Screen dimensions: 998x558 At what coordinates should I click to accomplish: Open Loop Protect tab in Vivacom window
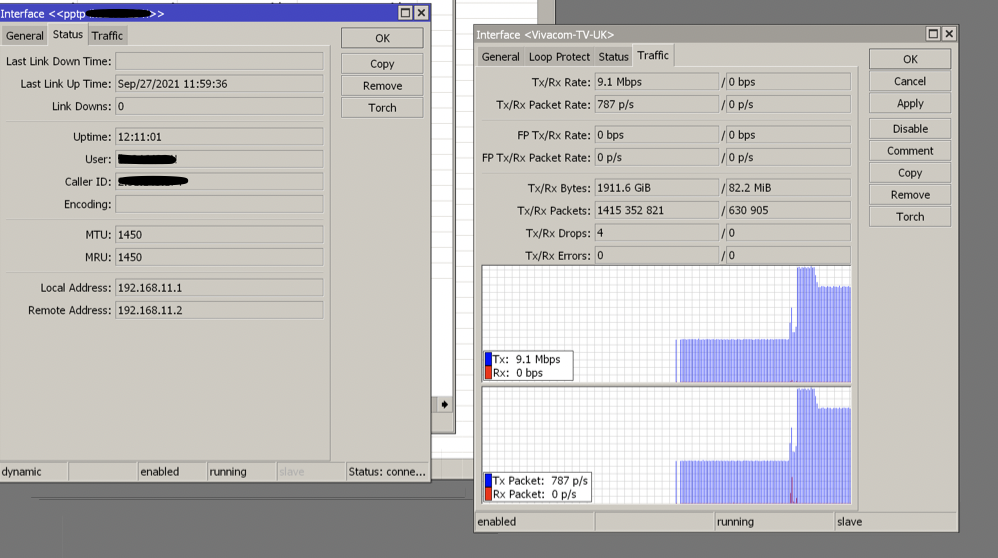(559, 57)
